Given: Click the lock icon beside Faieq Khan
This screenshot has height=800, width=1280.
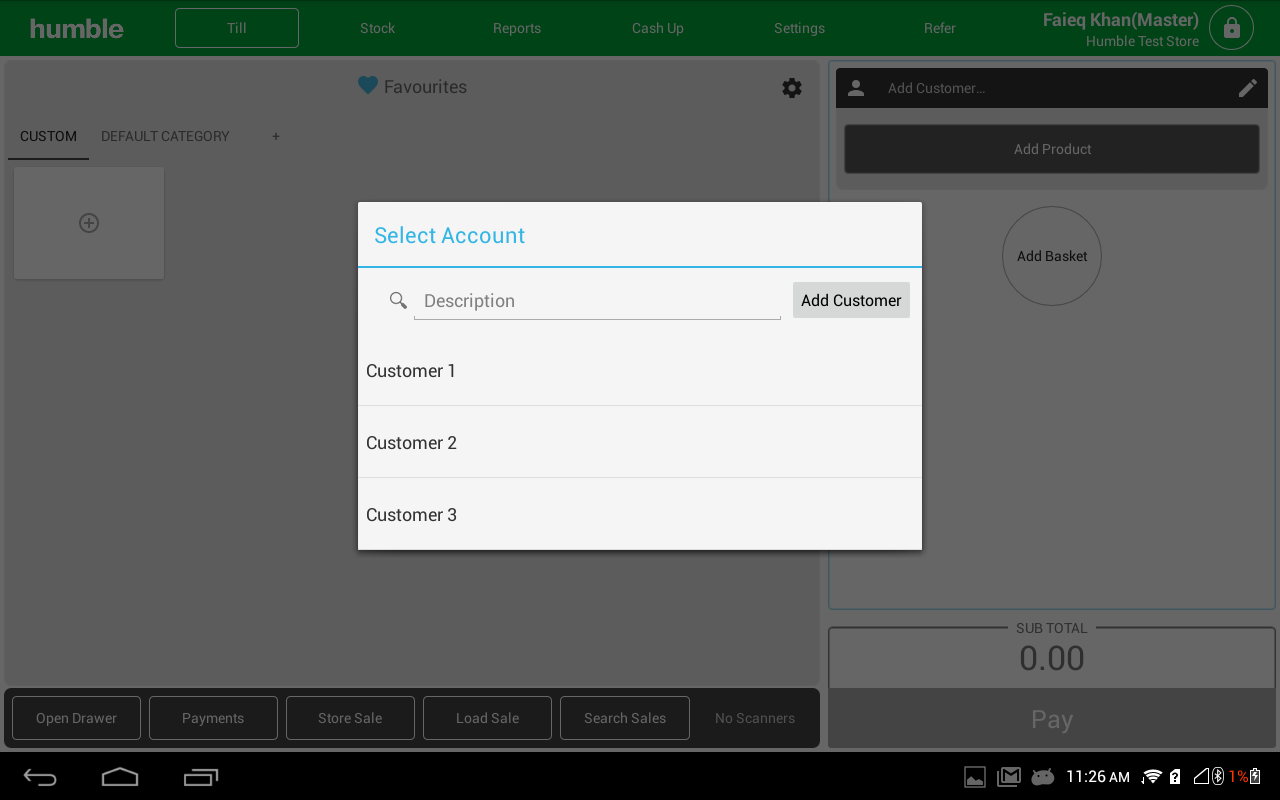Looking at the screenshot, I should pyautogui.click(x=1231, y=28).
